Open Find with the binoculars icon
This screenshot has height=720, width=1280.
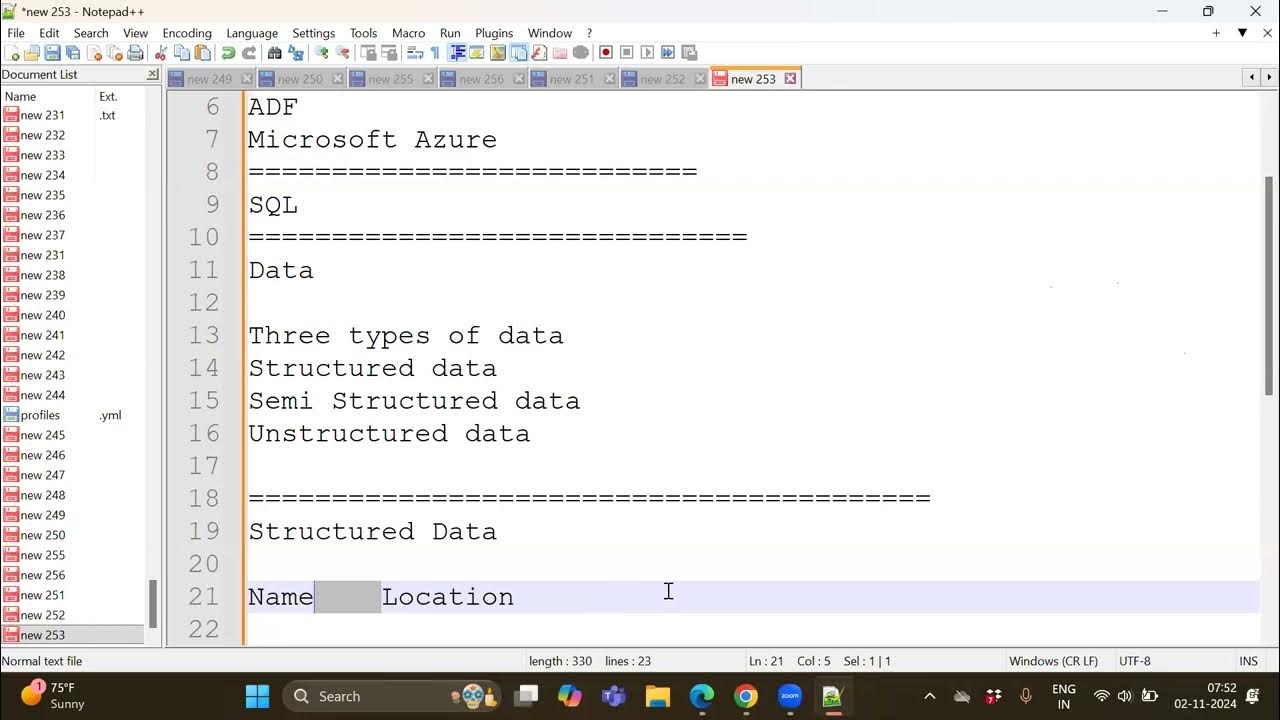[x=275, y=53]
